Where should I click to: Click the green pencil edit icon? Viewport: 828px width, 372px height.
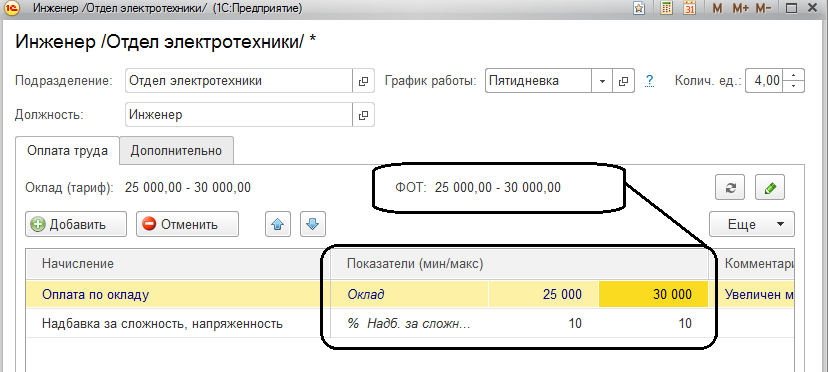pyautogui.click(x=770, y=188)
